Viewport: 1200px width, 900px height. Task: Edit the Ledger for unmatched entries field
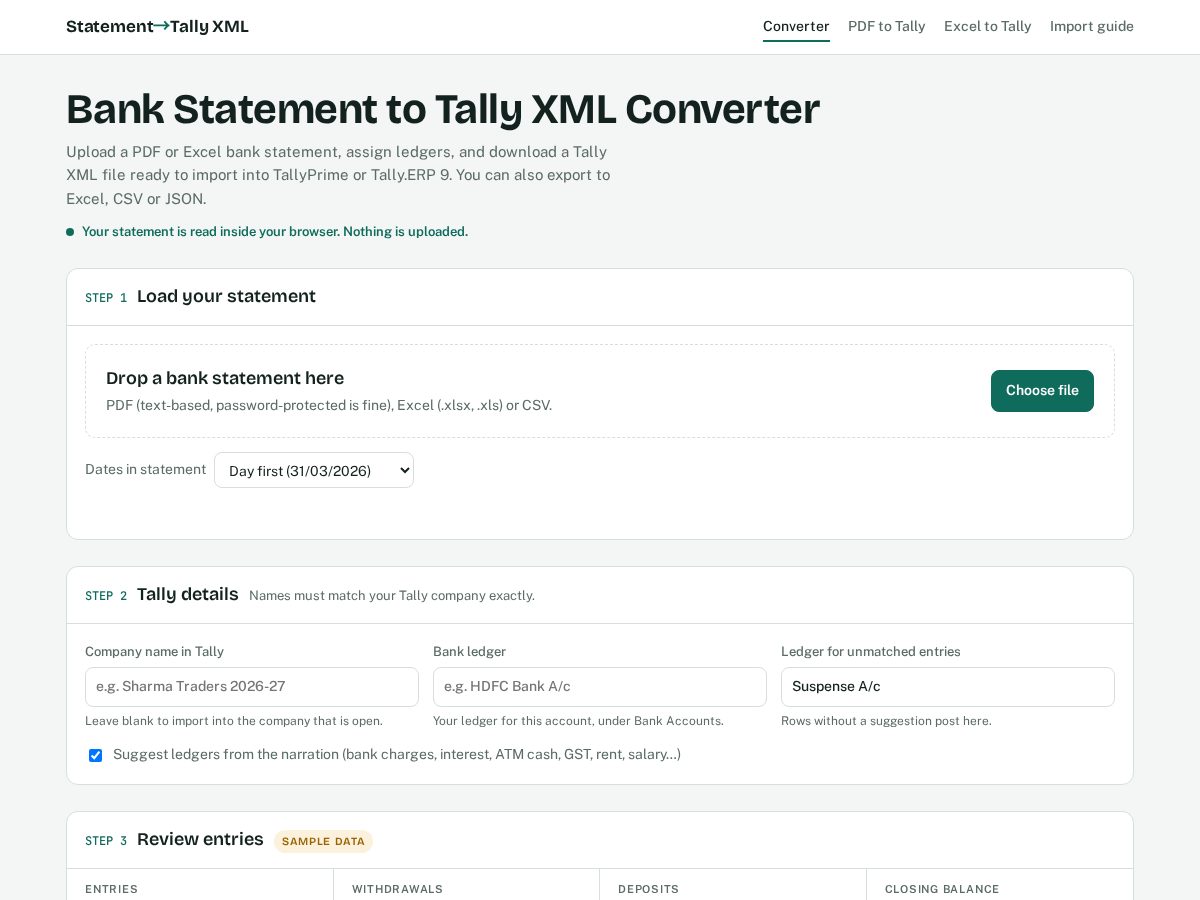(x=948, y=687)
